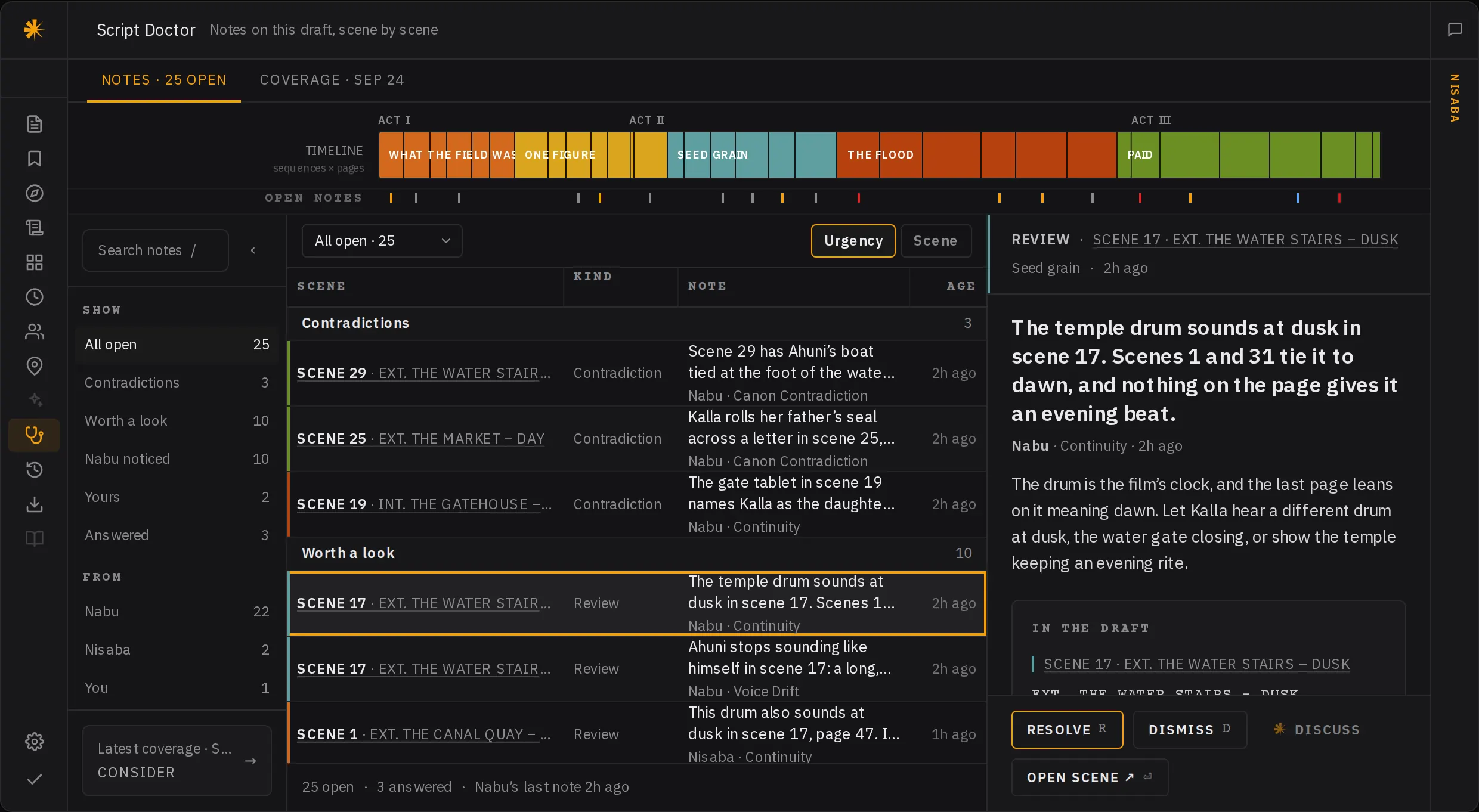The image size is (1479, 812).
Task: Open the chat comments icon top right
Action: click(1455, 29)
